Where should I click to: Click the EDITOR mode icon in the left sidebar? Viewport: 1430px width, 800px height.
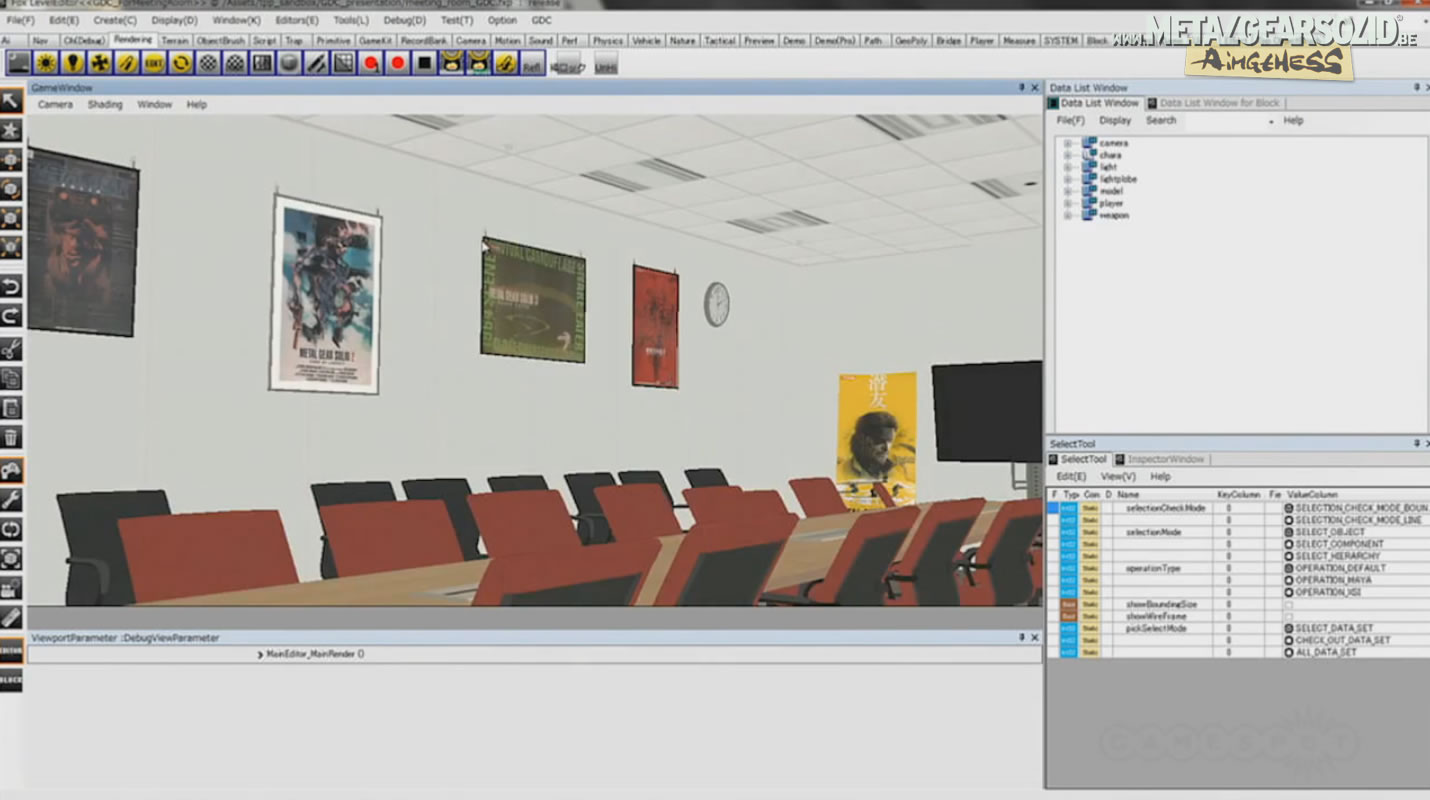11,651
